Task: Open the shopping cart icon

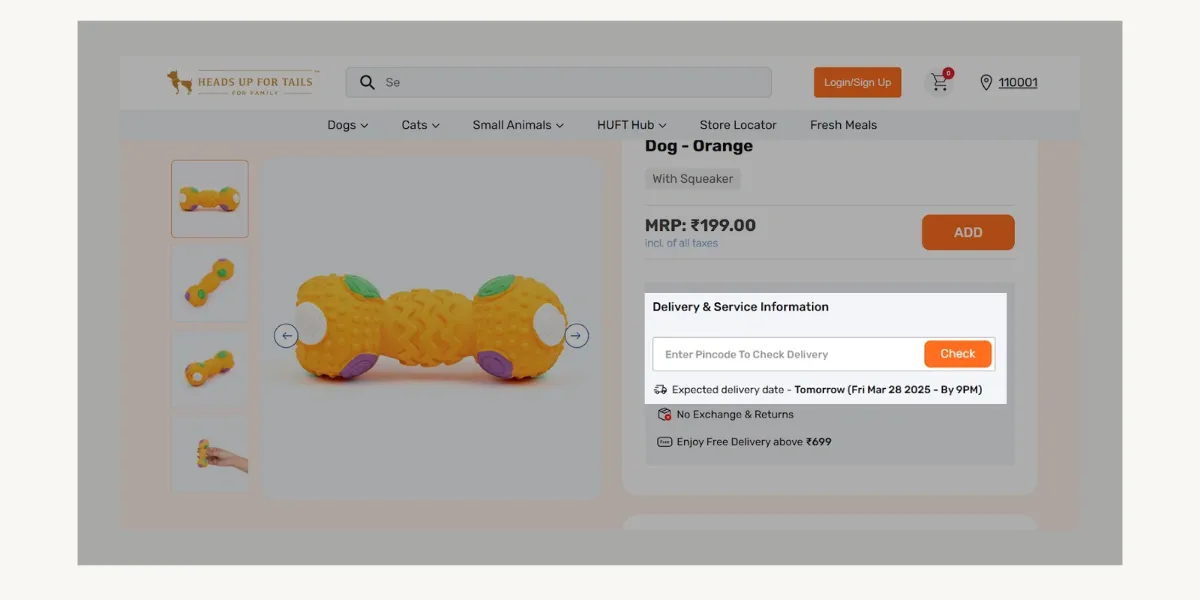Action: (x=938, y=81)
